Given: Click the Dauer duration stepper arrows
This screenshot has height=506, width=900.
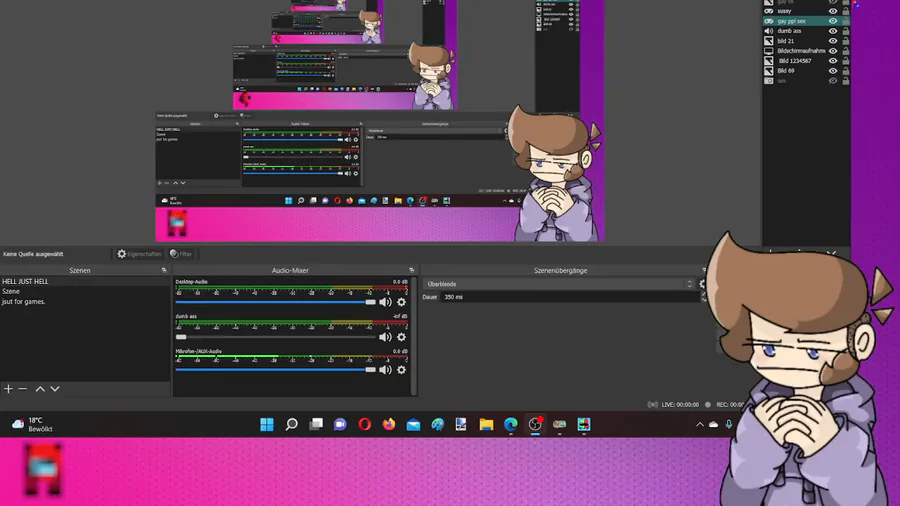Looking at the screenshot, I should [x=704, y=297].
